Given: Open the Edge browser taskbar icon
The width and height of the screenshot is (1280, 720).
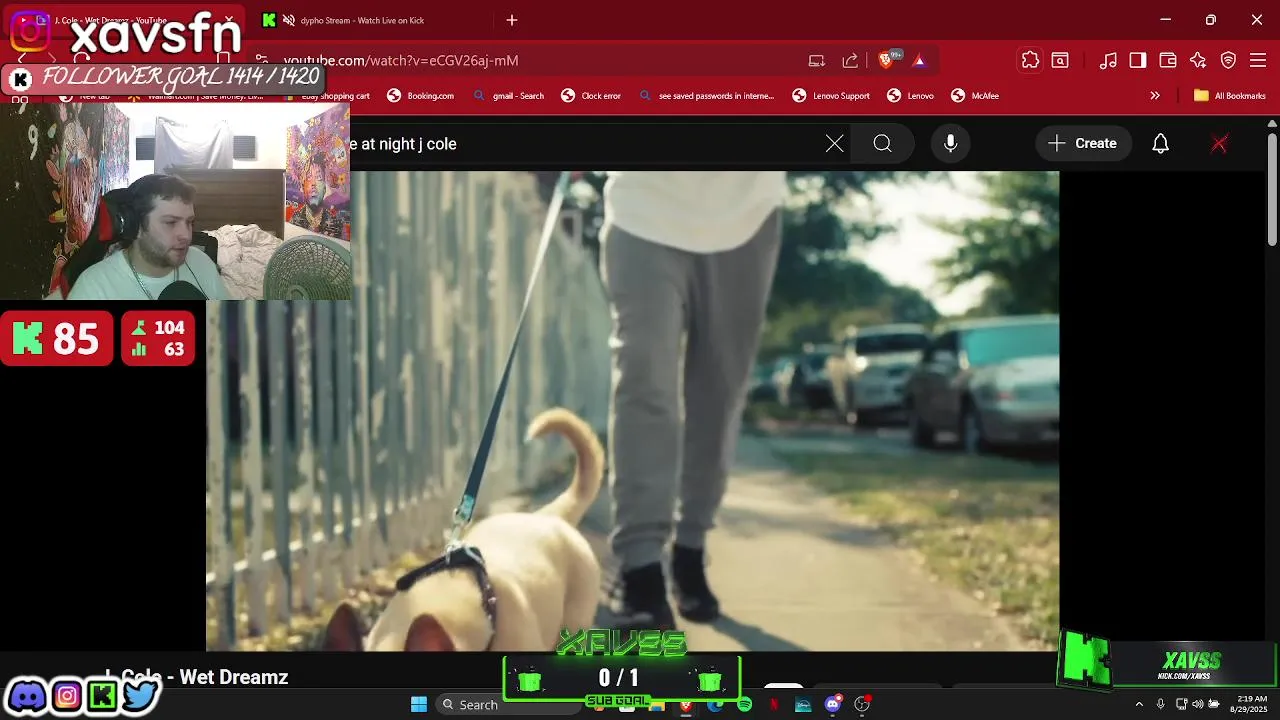Looking at the screenshot, I should [715, 705].
